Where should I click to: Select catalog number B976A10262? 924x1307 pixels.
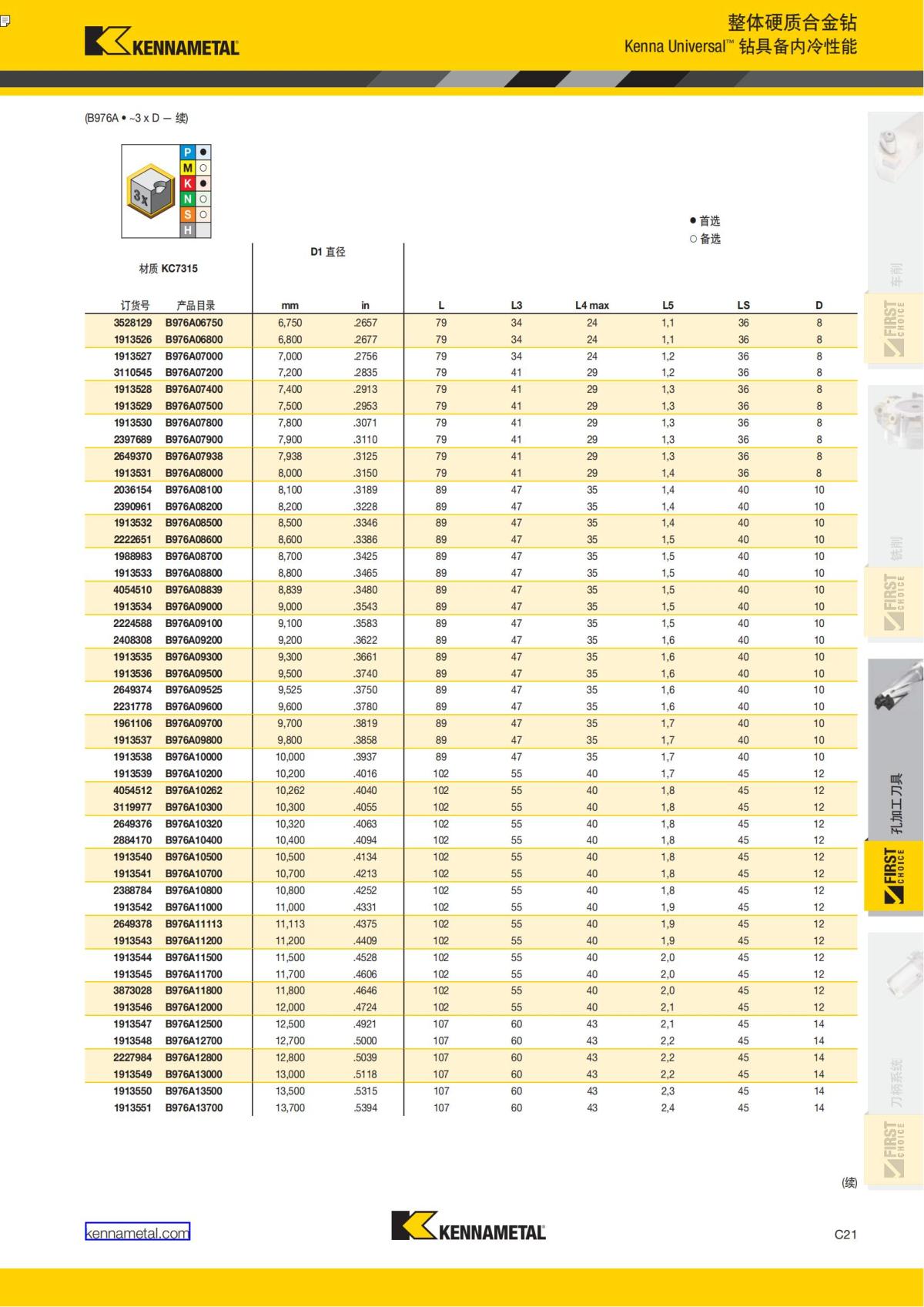pos(194,790)
